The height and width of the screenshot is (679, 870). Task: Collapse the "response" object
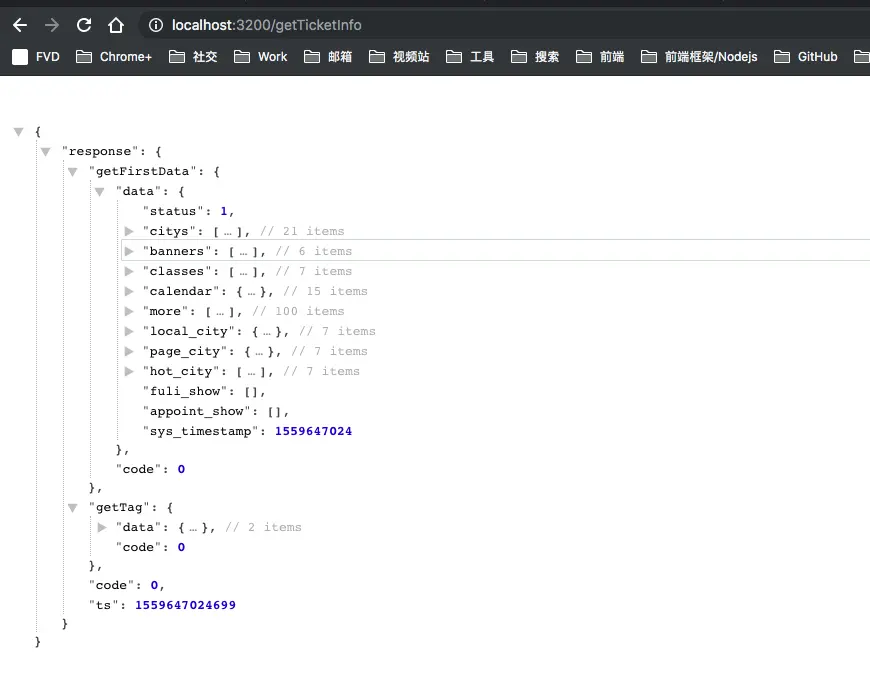click(x=45, y=152)
